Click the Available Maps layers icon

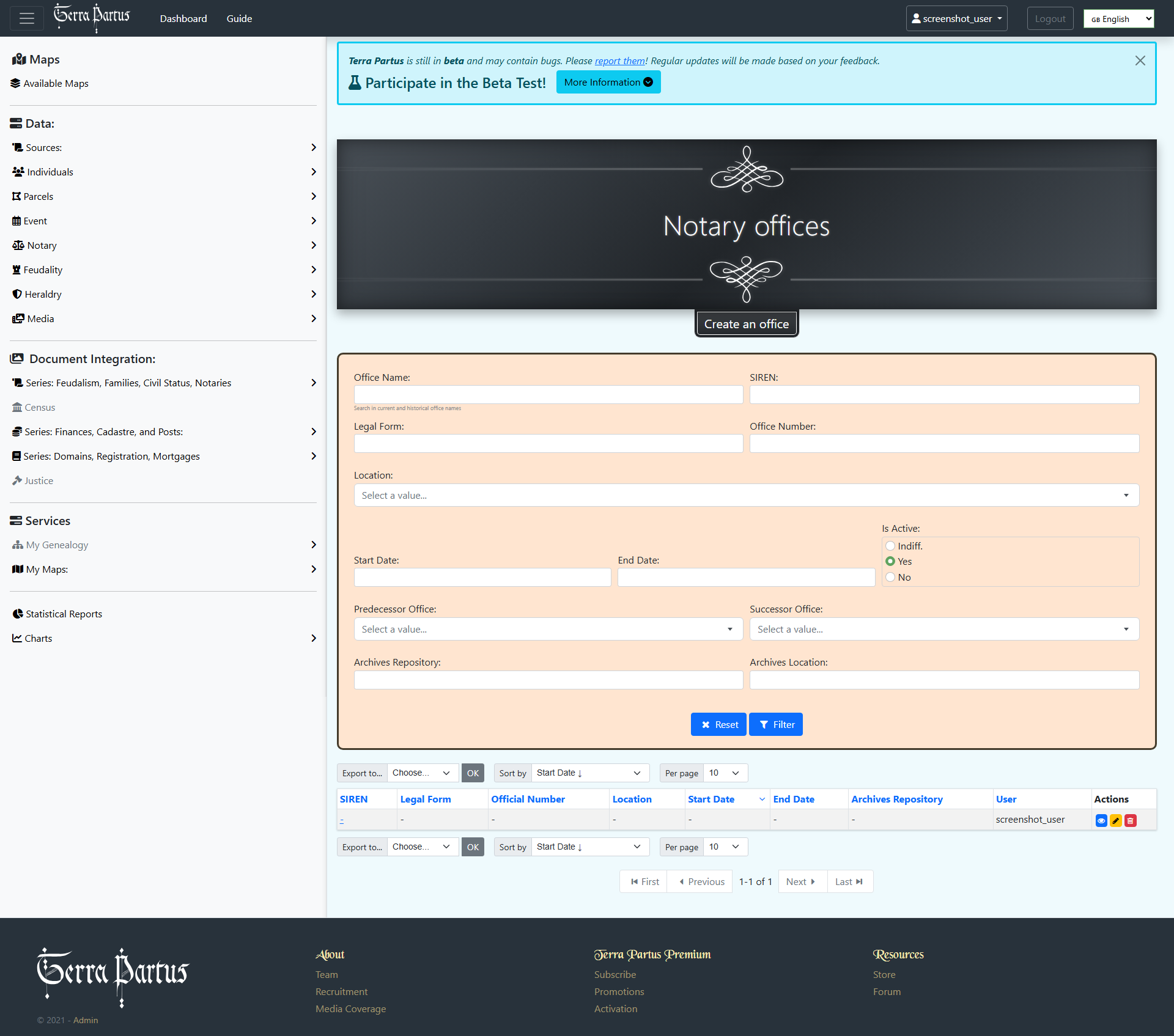(15, 83)
